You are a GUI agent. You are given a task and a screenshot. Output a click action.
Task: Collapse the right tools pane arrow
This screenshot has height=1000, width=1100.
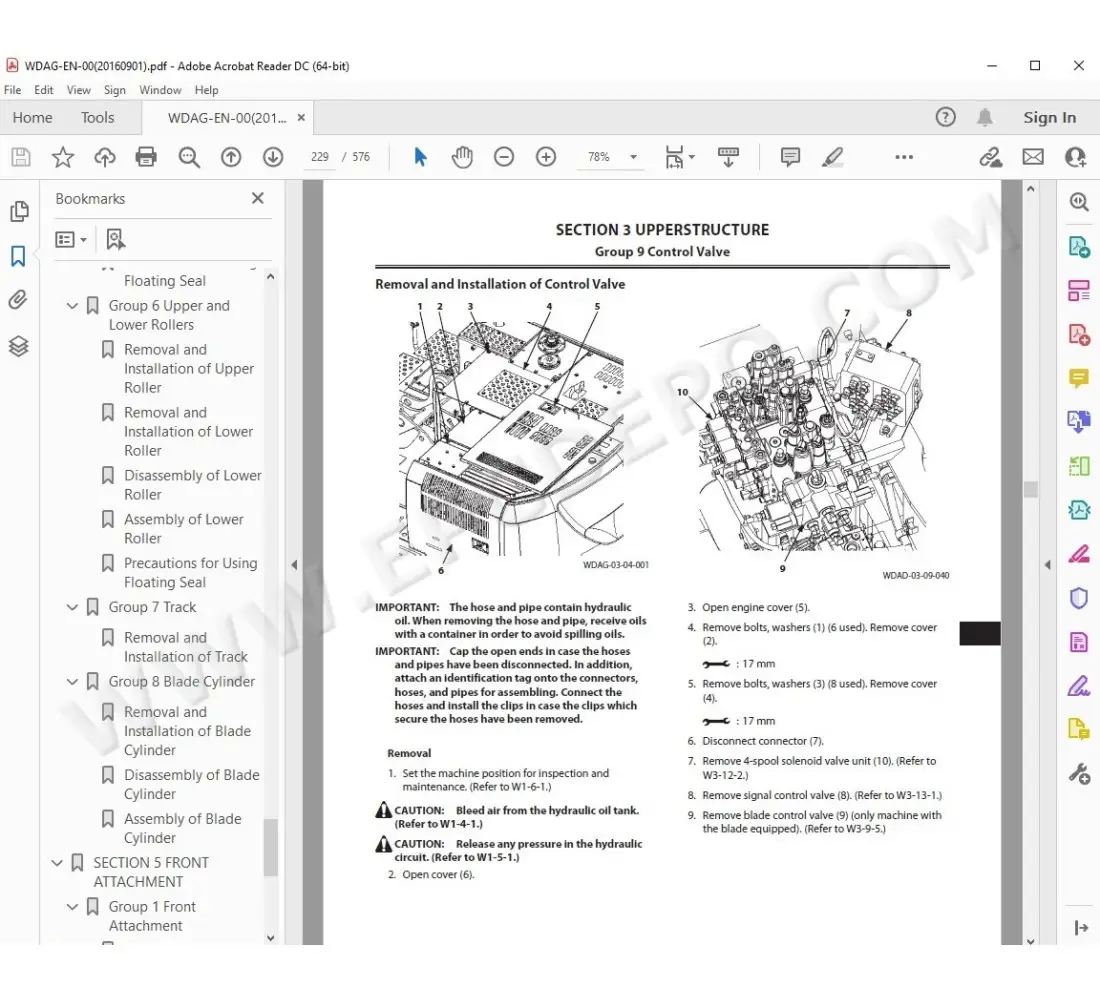click(1047, 565)
